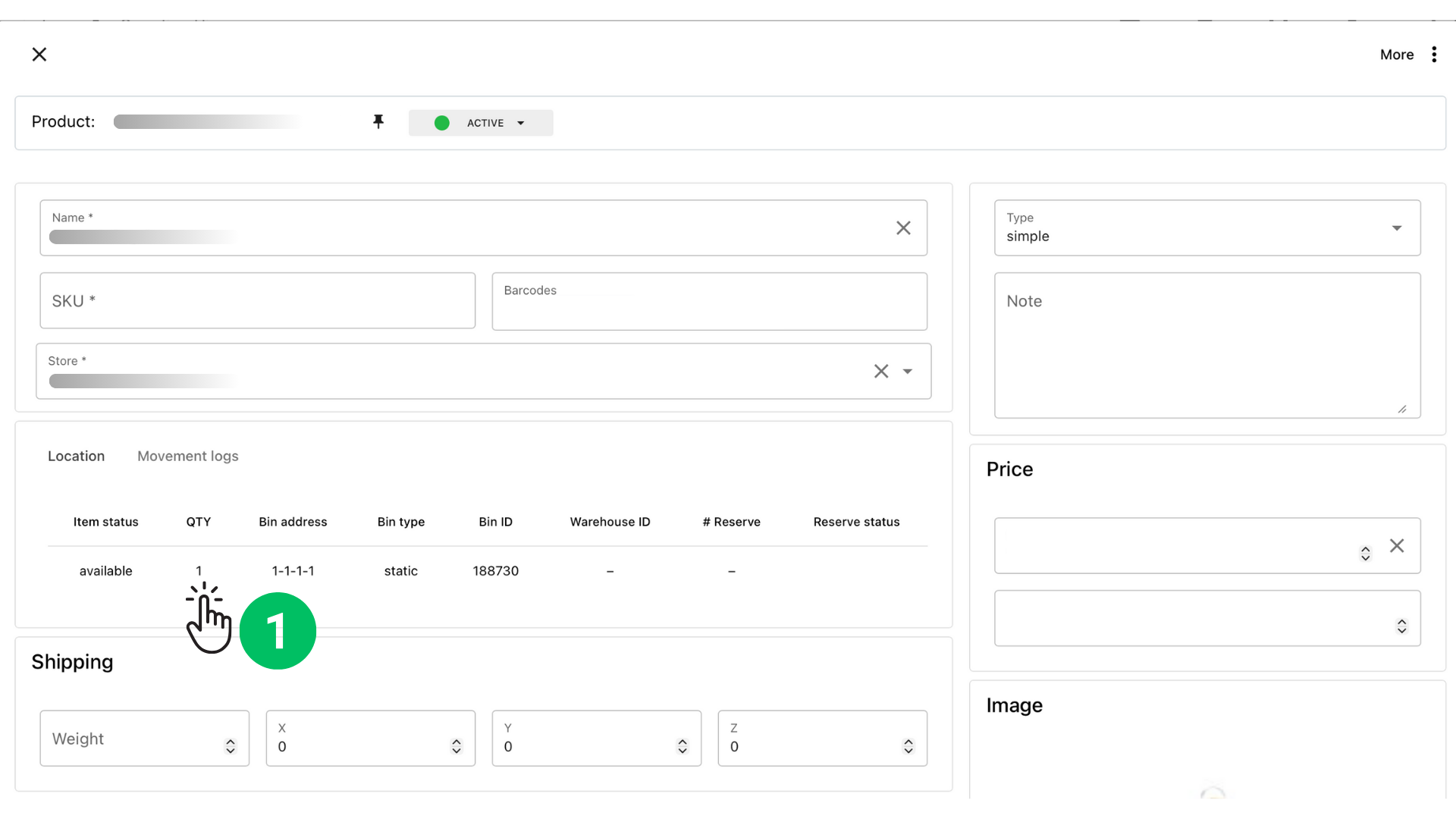
Task: Expand the Store field dropdown chevron
Action: click(x=908, y=372)
